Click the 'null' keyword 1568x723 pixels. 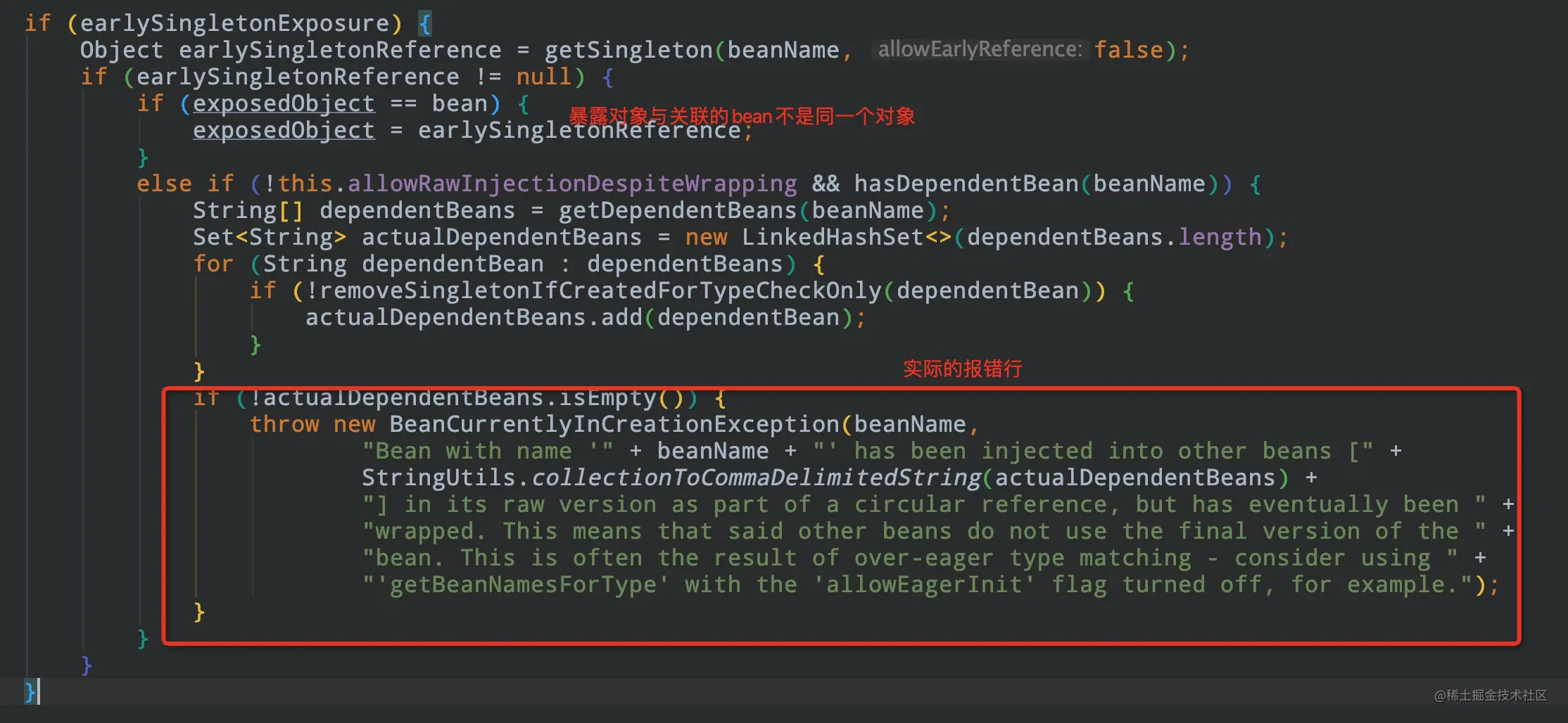point(544,77)
